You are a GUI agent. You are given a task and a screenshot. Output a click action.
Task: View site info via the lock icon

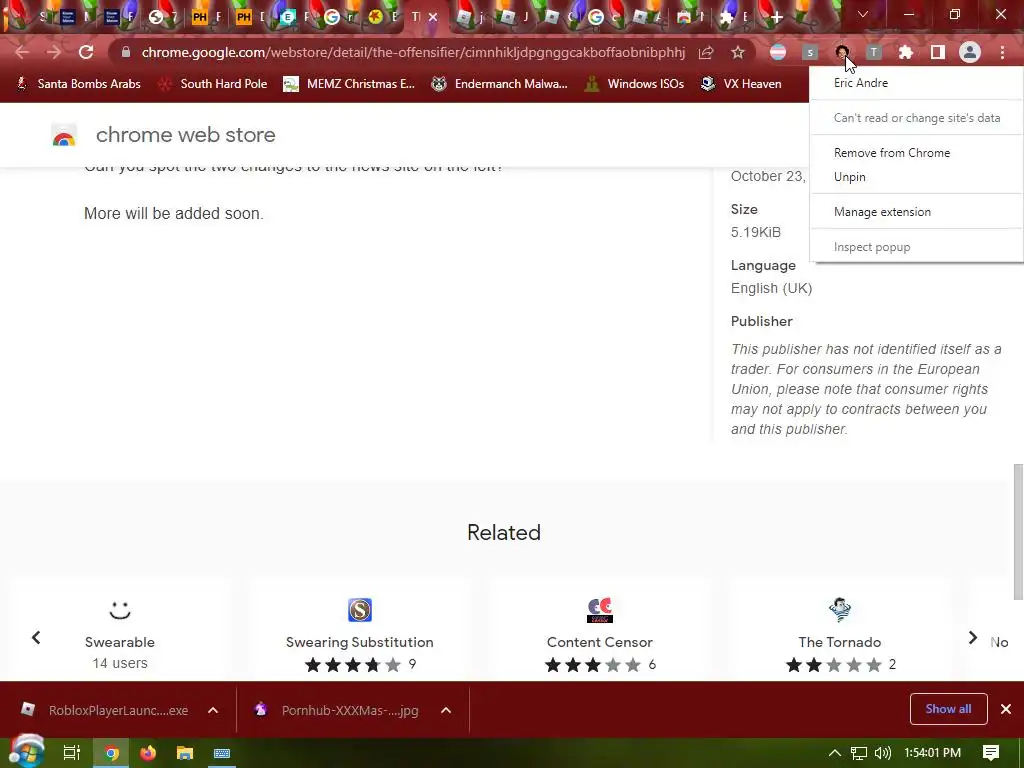point(126,52)
